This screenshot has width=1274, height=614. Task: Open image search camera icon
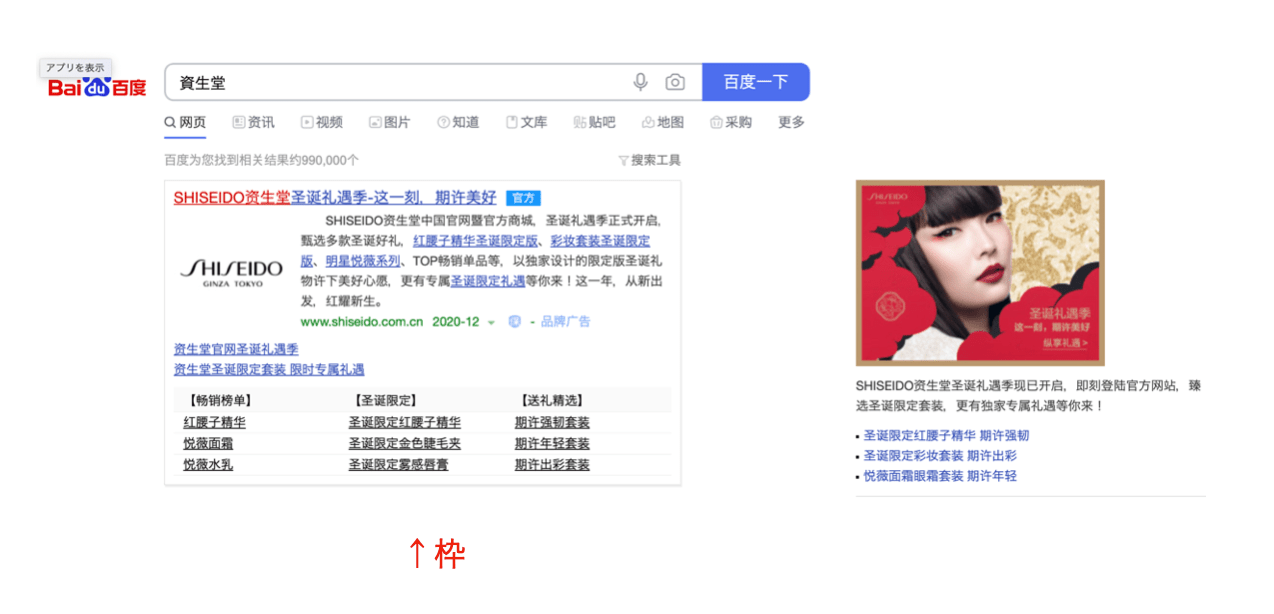[676, 82]
